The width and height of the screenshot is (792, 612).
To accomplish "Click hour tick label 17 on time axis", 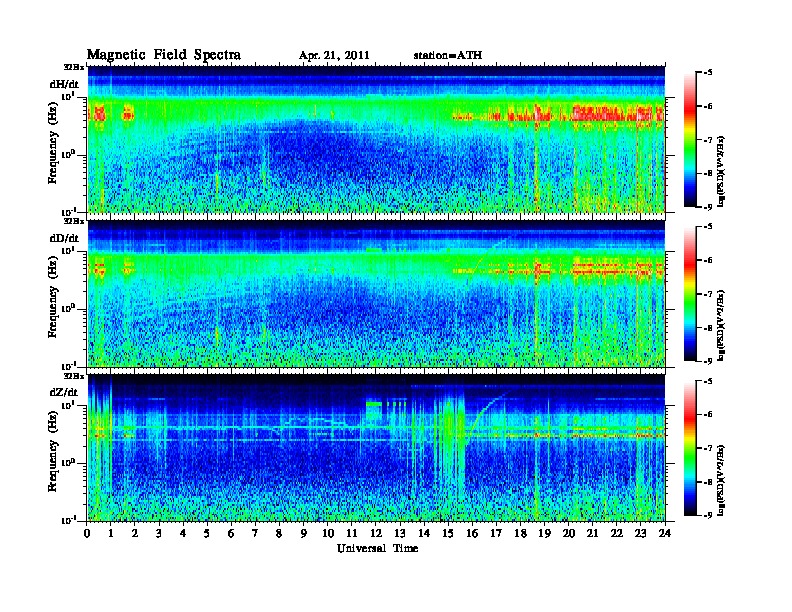I will tap(496, 534).
